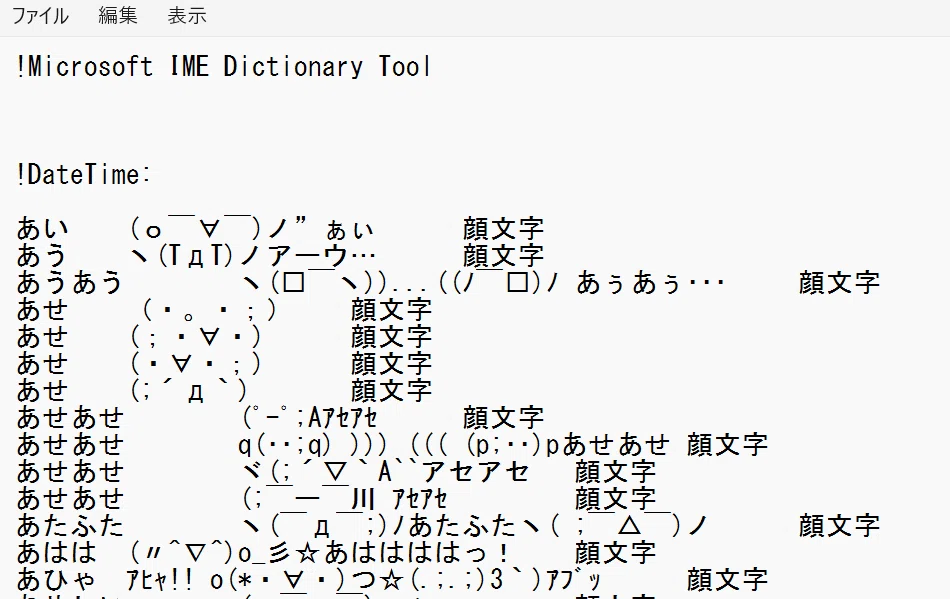The width and height of the screenshot is (950, 599).
Task: Click the kaomoji containing '川 ｱｾｱｾ'
Action: click(344, 498)
